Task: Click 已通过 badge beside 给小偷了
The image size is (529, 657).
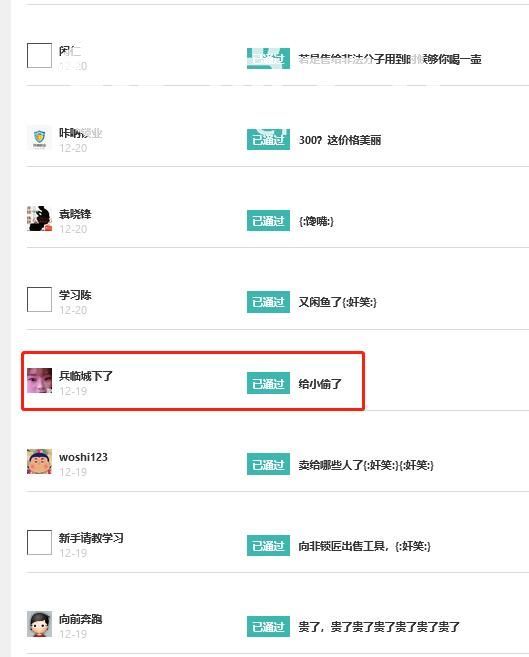Action: 268,383
